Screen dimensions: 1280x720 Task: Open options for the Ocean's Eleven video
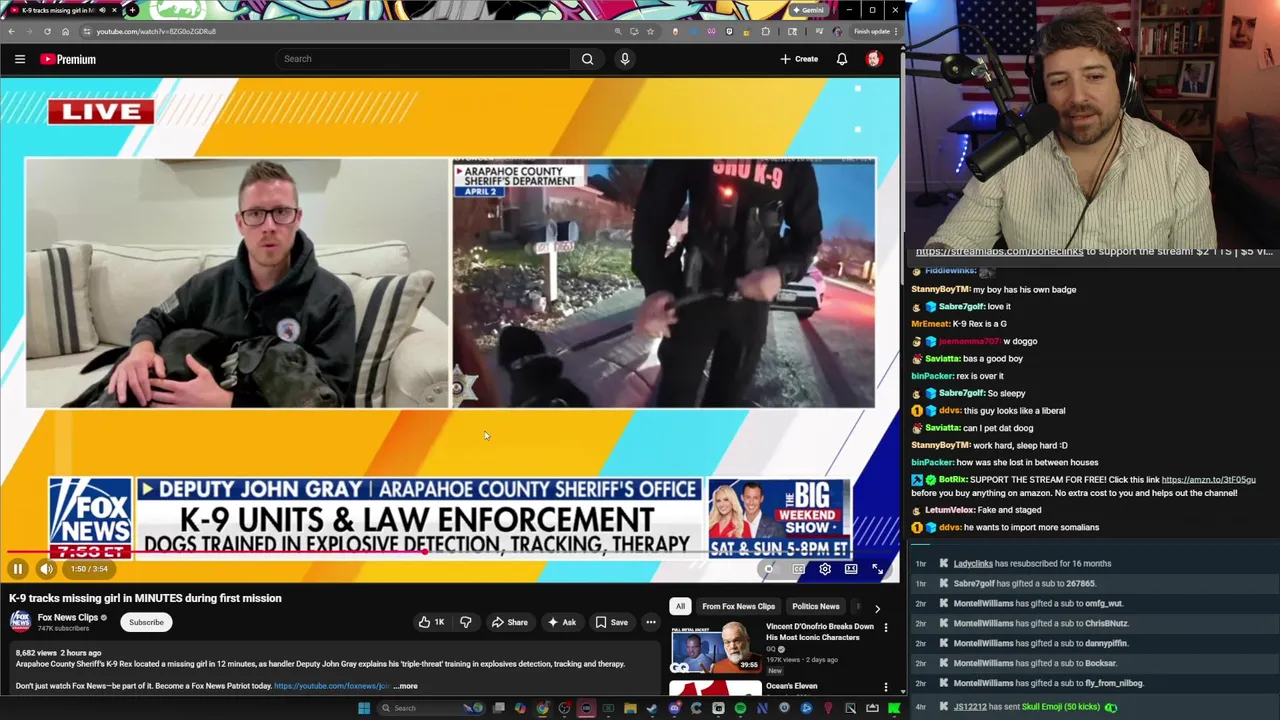[x=885, y=687]
